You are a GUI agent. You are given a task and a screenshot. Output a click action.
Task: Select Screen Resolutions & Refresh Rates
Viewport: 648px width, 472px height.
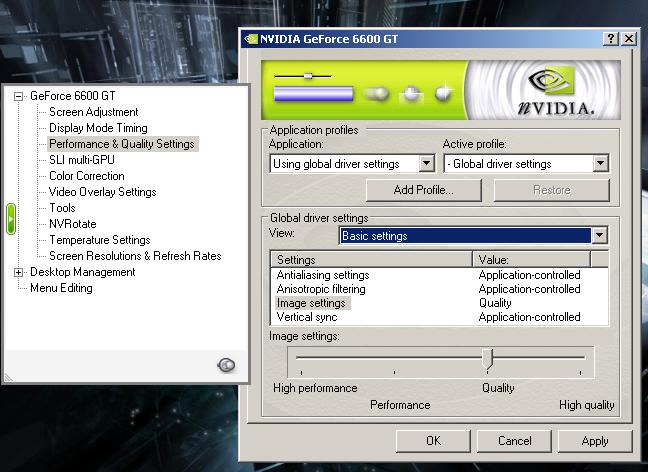pyautogui.click(x=135, y=256)
